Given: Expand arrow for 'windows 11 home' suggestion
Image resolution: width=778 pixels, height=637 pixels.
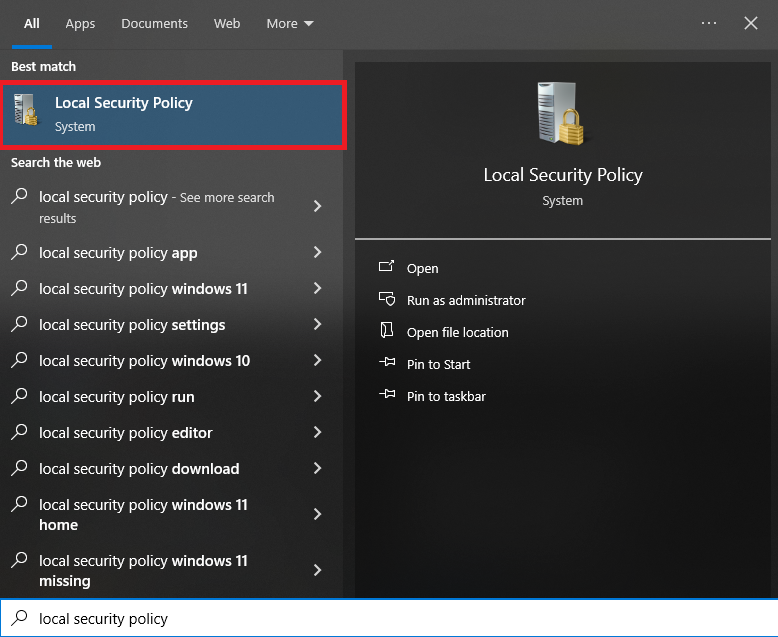Looking at the screenshot, I should (x=318, y=514).
